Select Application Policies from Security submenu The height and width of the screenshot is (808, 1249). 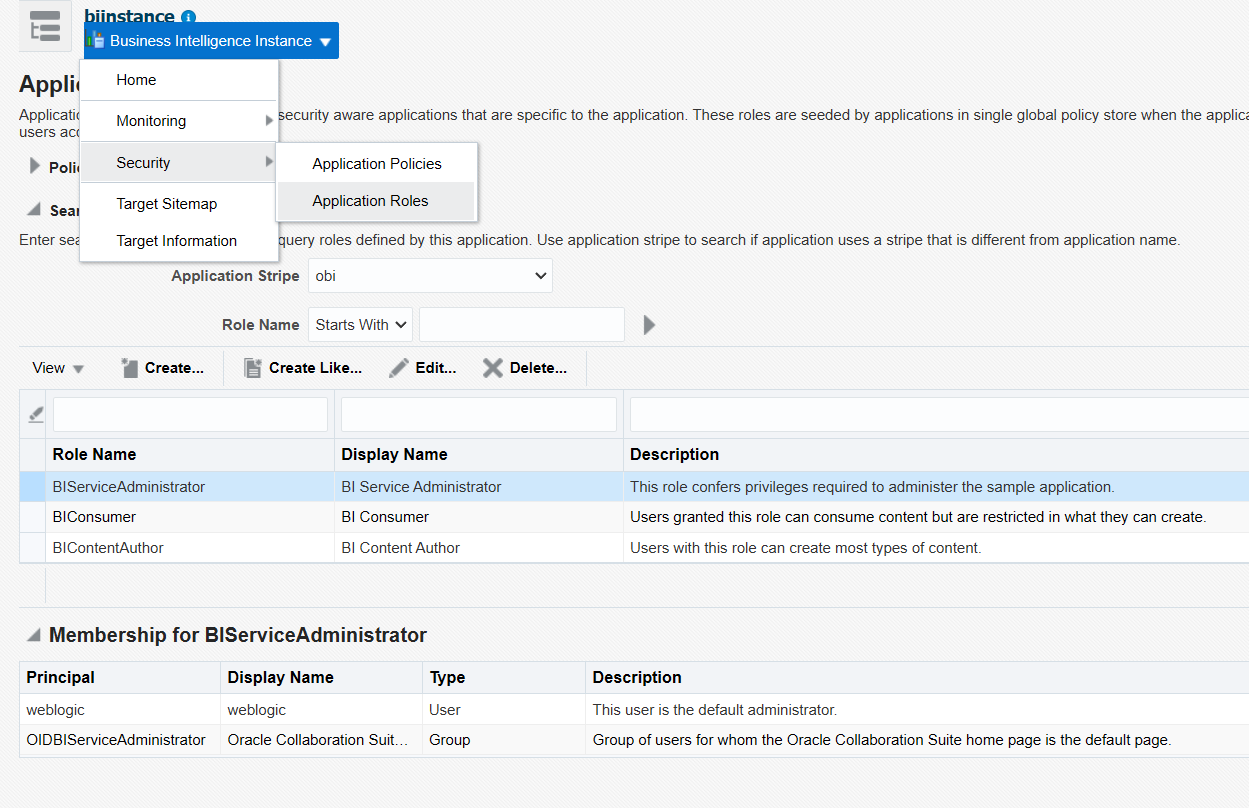[x=376, y=164]
